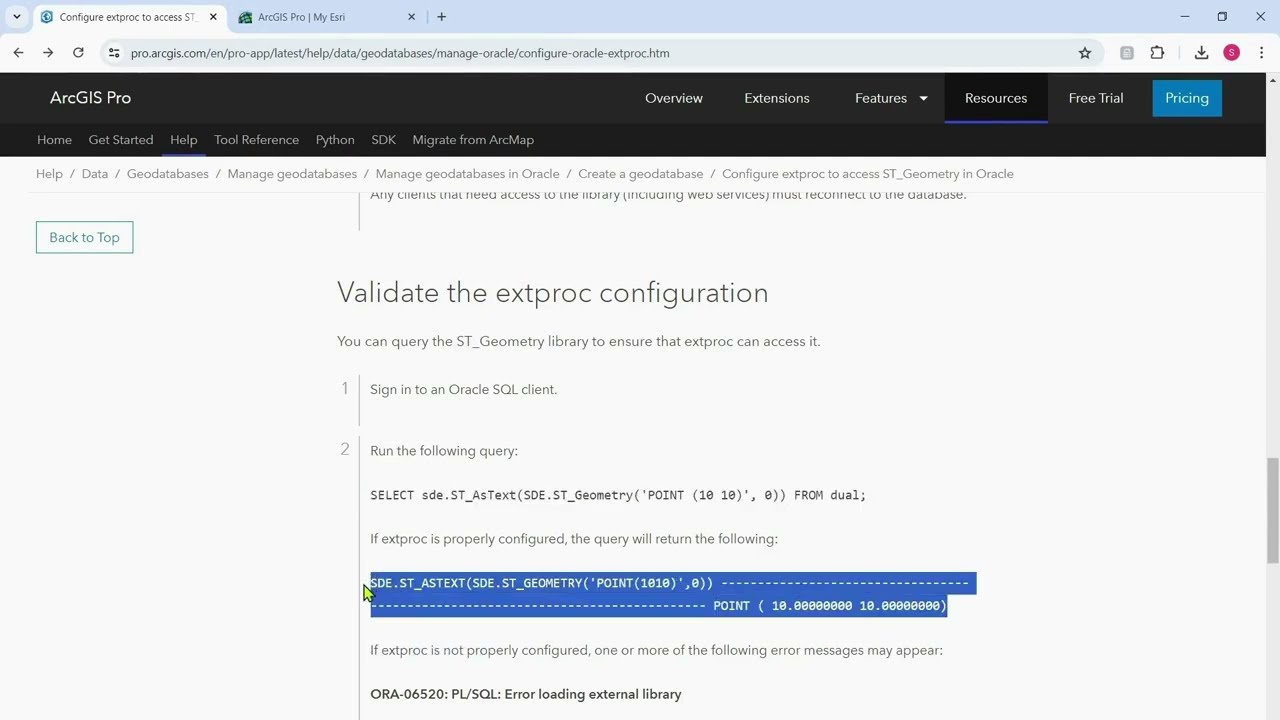1280x720 pixels.
Task: Open the reading list icon in toolbar
Action: coord(1127,53)
